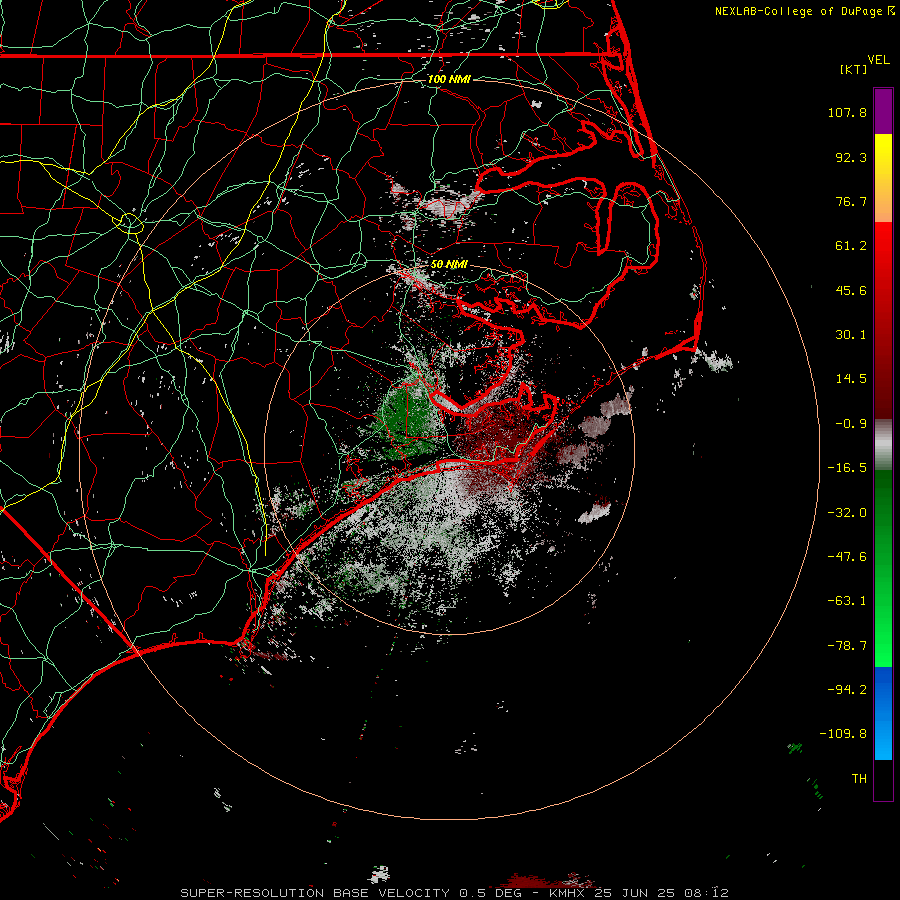This screenshot has width=900, height=900.
Task: Select the -47.6 value on velocity scale
Action: (x=847, y=557)
